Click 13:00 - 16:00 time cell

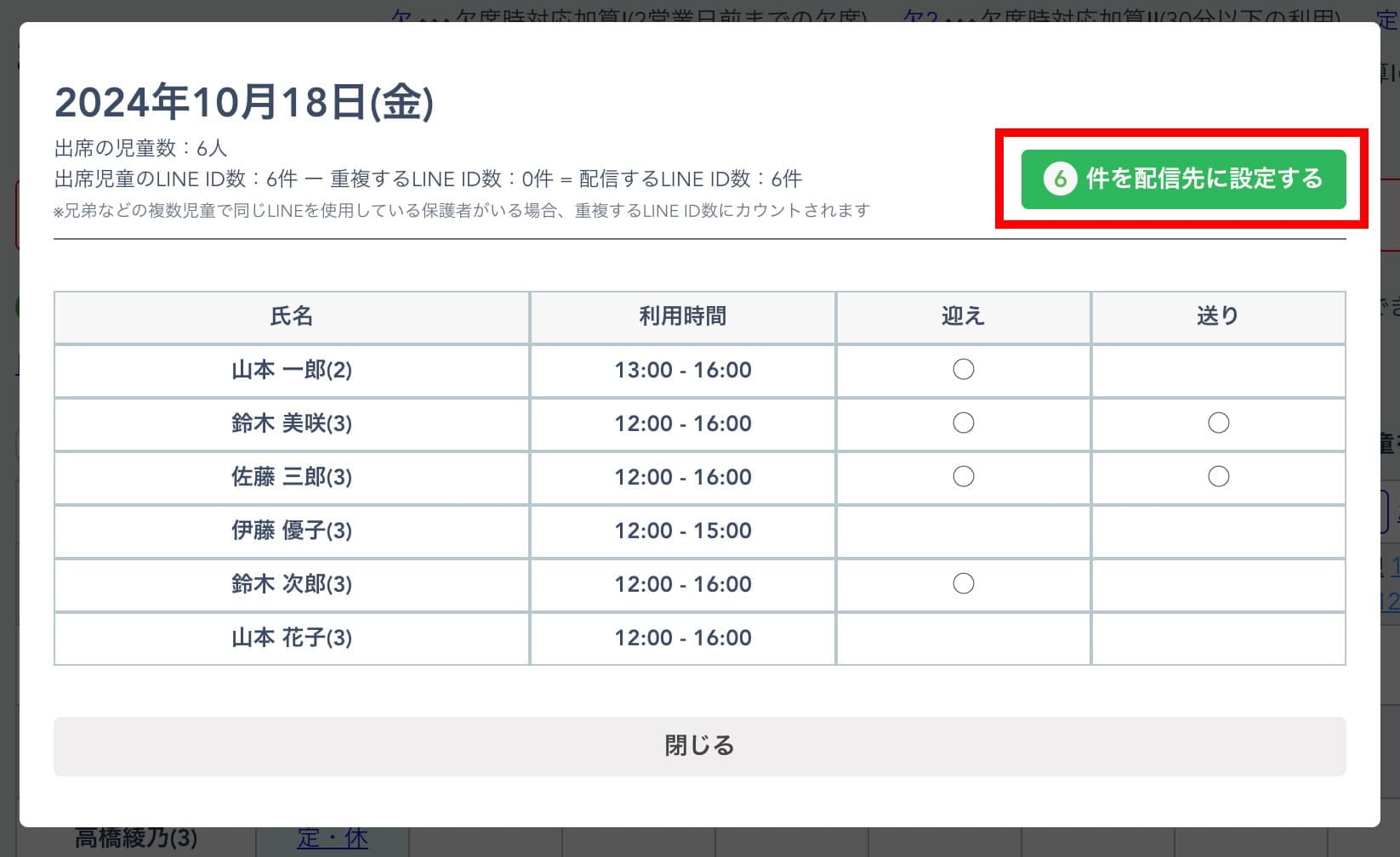click(x=683, y=371)
